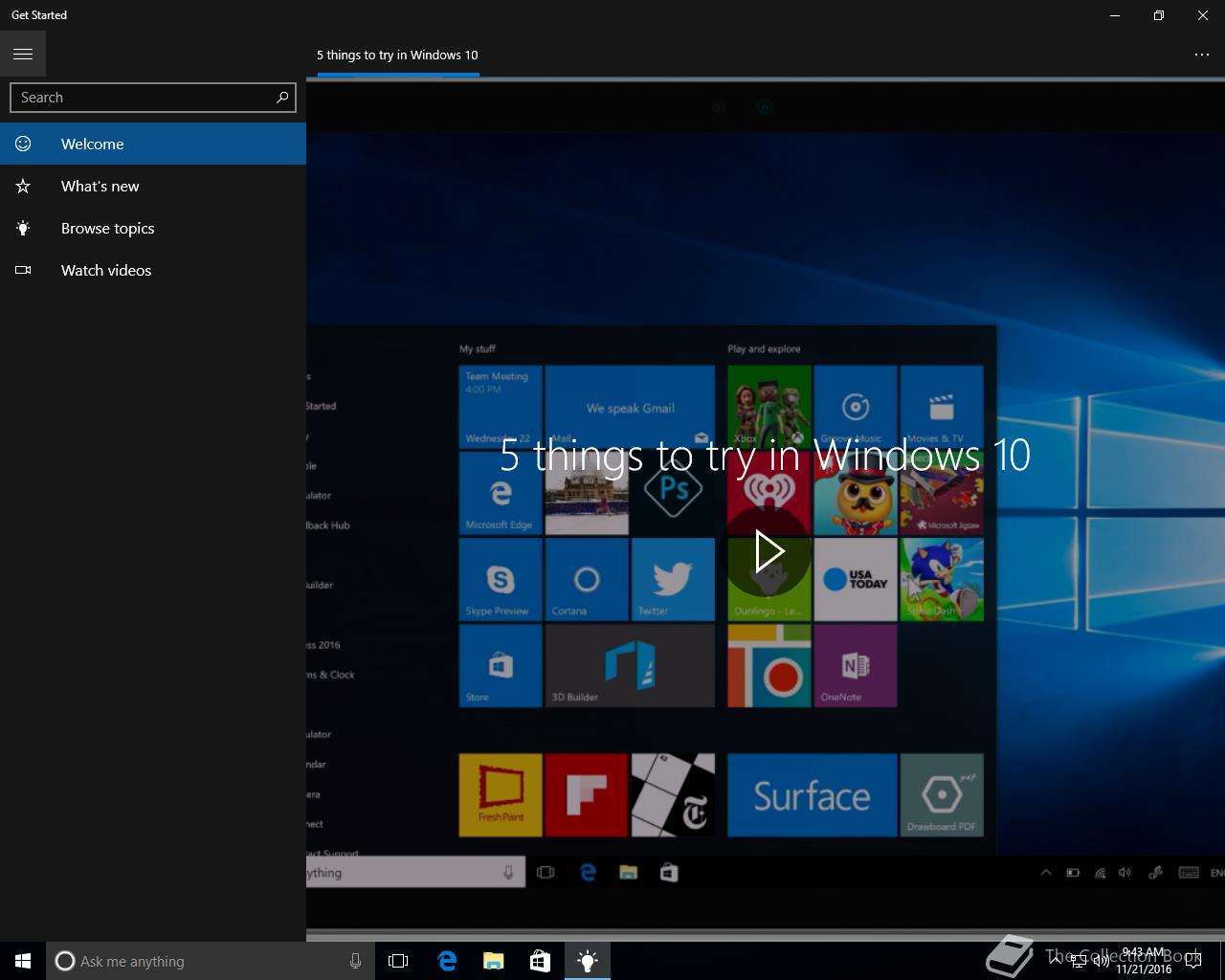Open the network status tray icon

(1080, 961)
